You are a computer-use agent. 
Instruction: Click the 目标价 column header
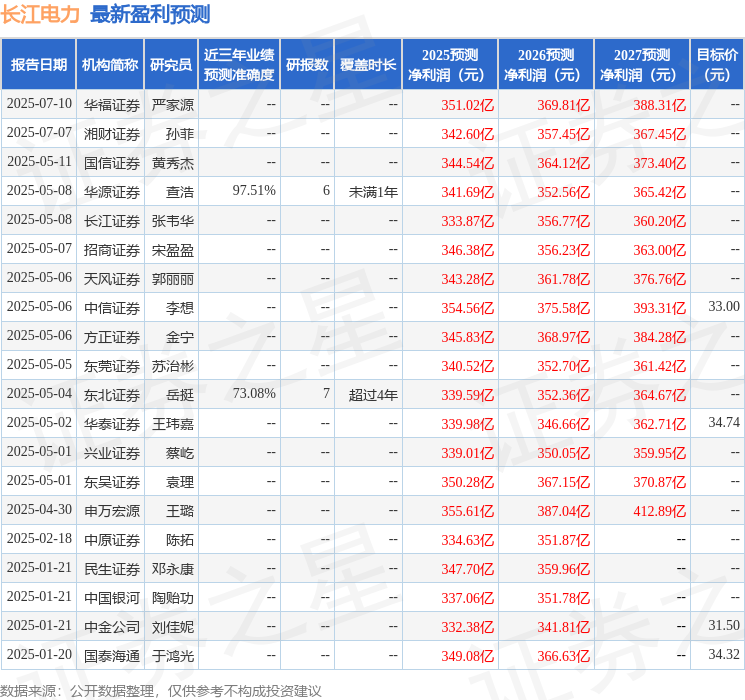[x=716, y=65]
